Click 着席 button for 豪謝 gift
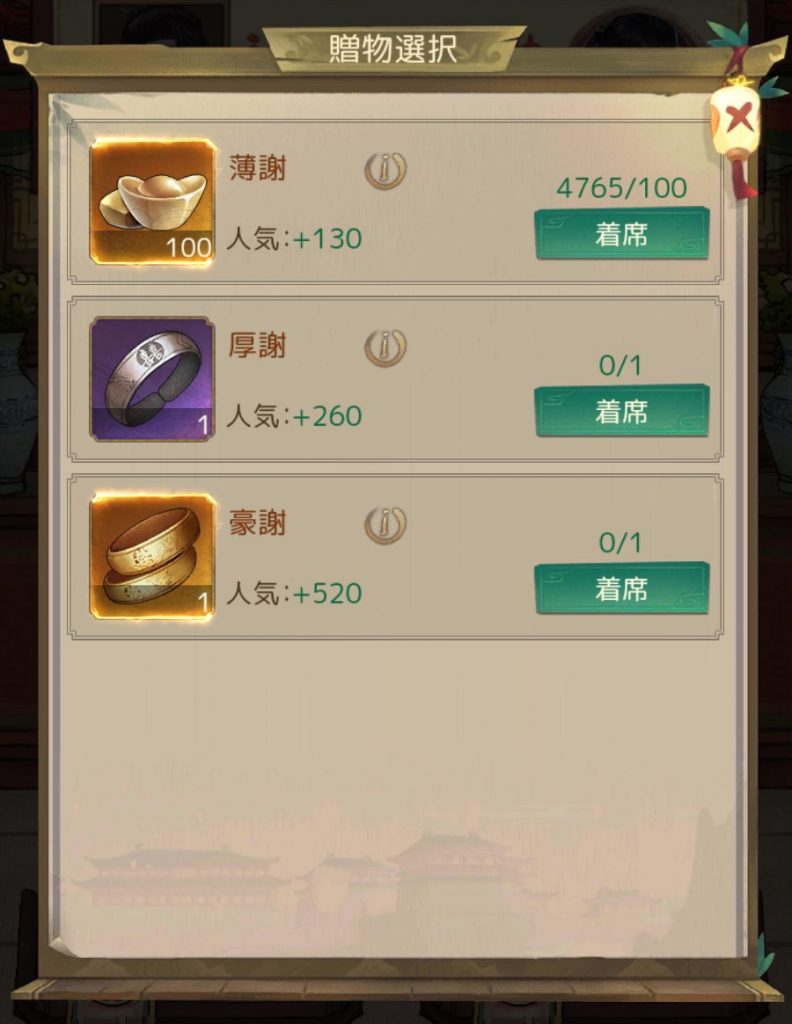 (622, 589)
